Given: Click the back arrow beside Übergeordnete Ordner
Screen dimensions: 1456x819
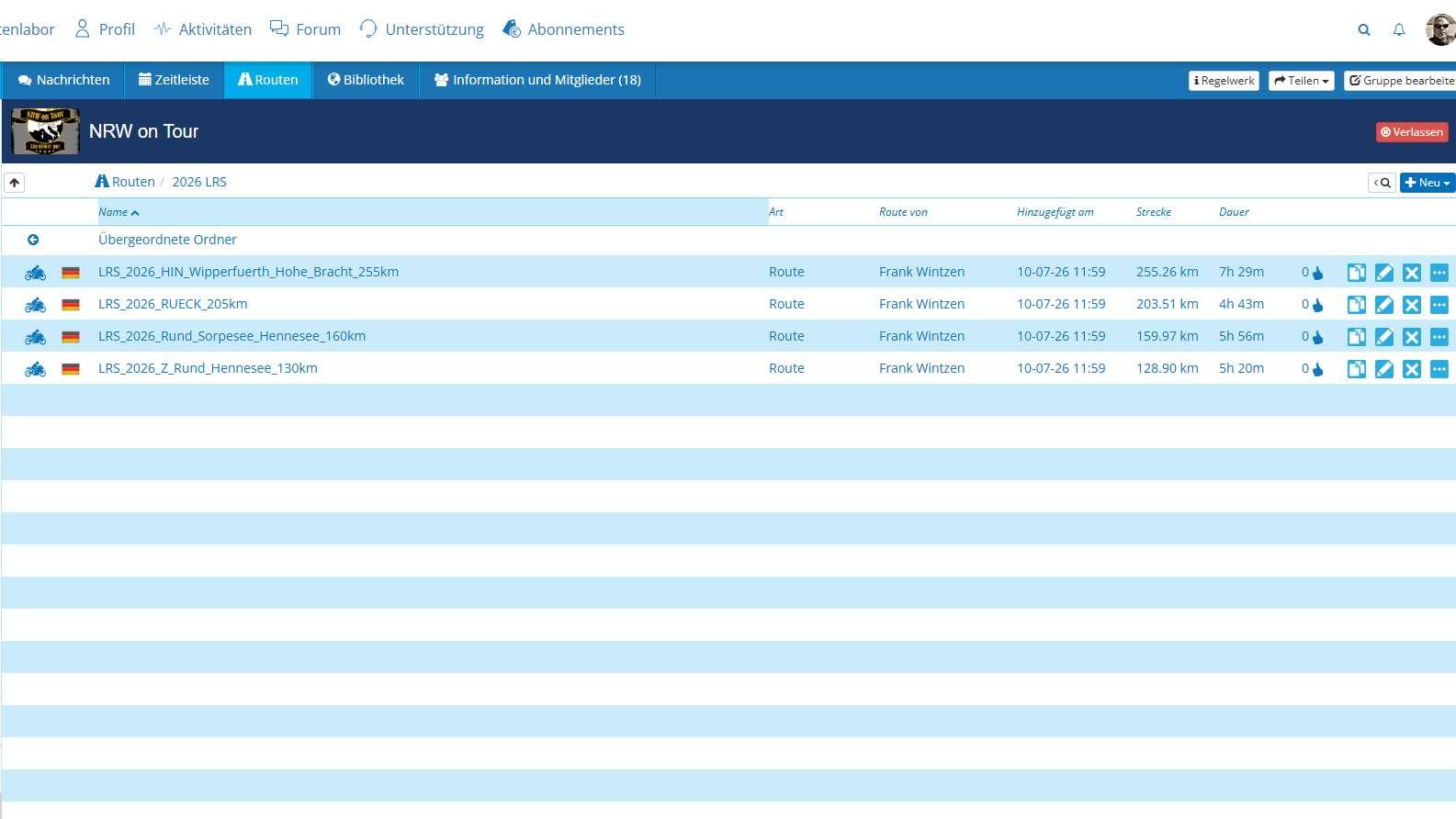Looking at the screenshot, I should (x=33, y=240).
